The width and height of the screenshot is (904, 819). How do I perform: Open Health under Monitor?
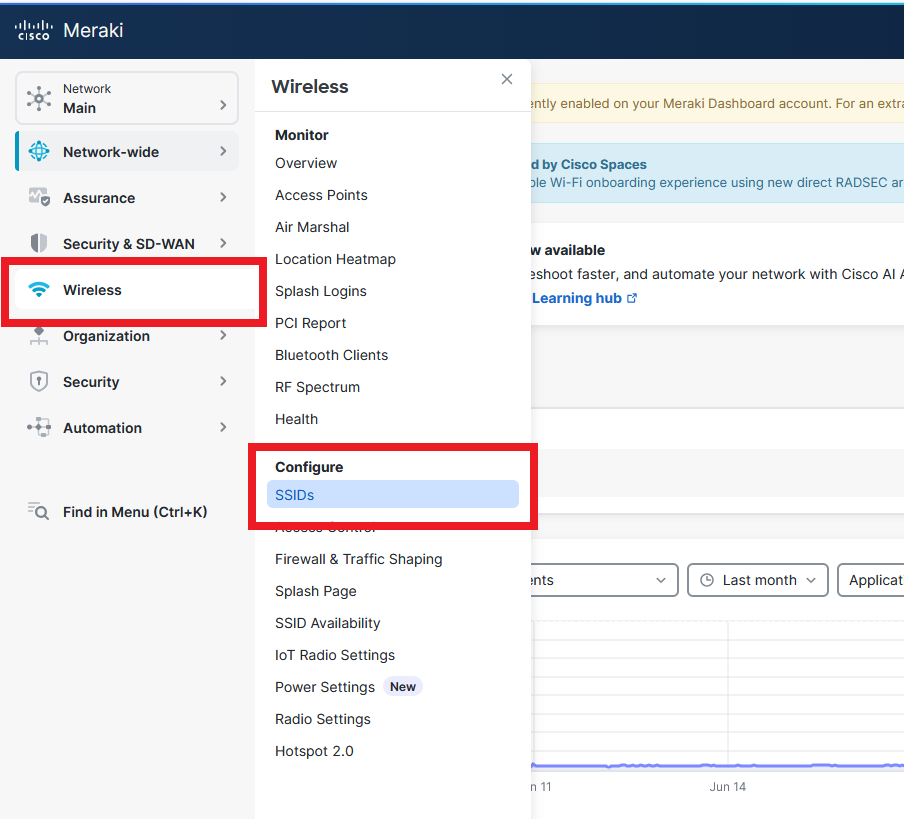point(296,419)
